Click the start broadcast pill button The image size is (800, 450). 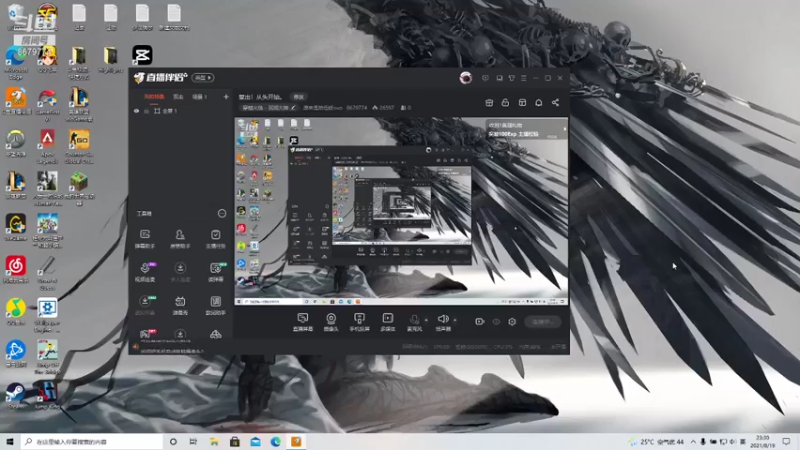coord(543,322)
